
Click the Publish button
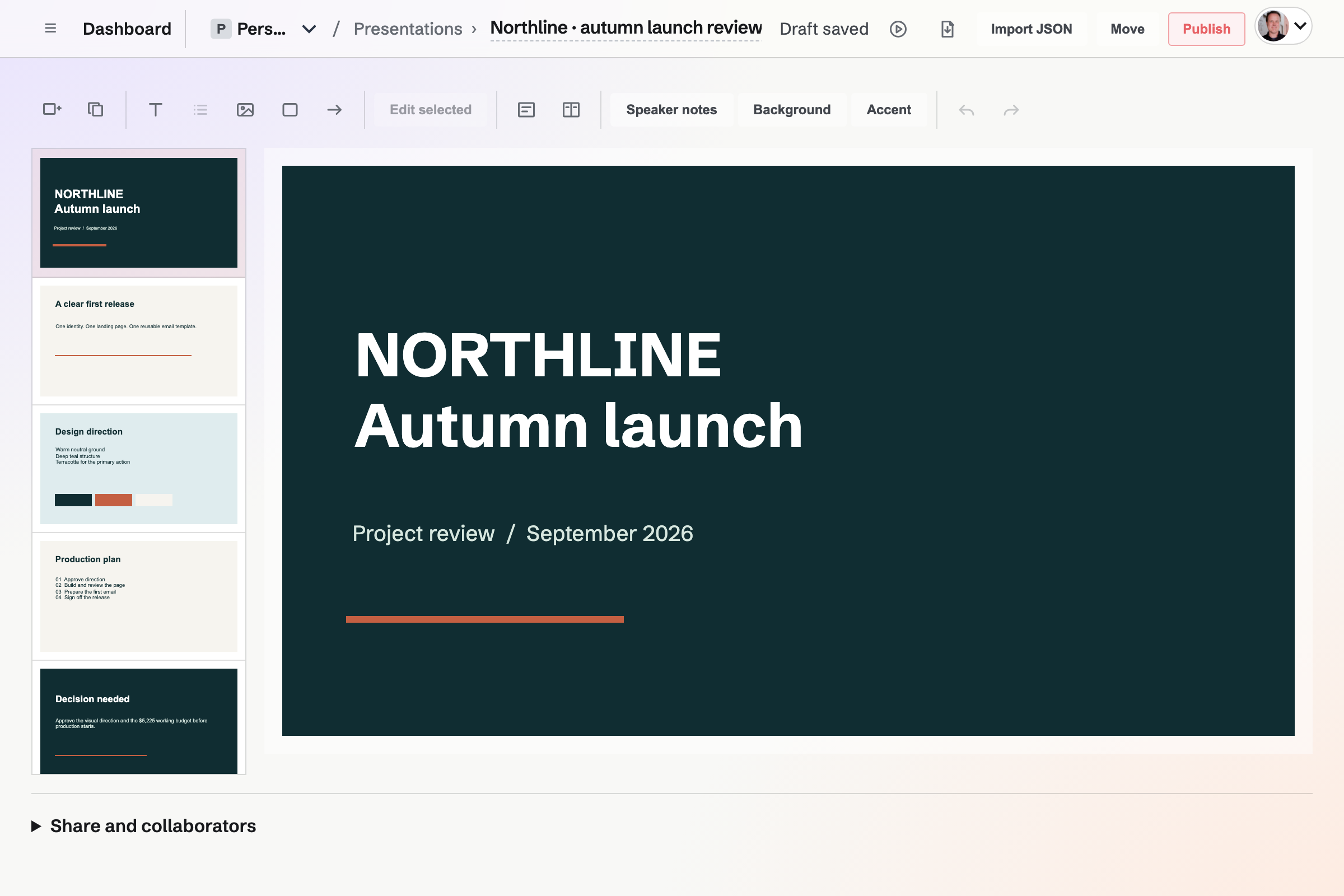point(1206,29)
